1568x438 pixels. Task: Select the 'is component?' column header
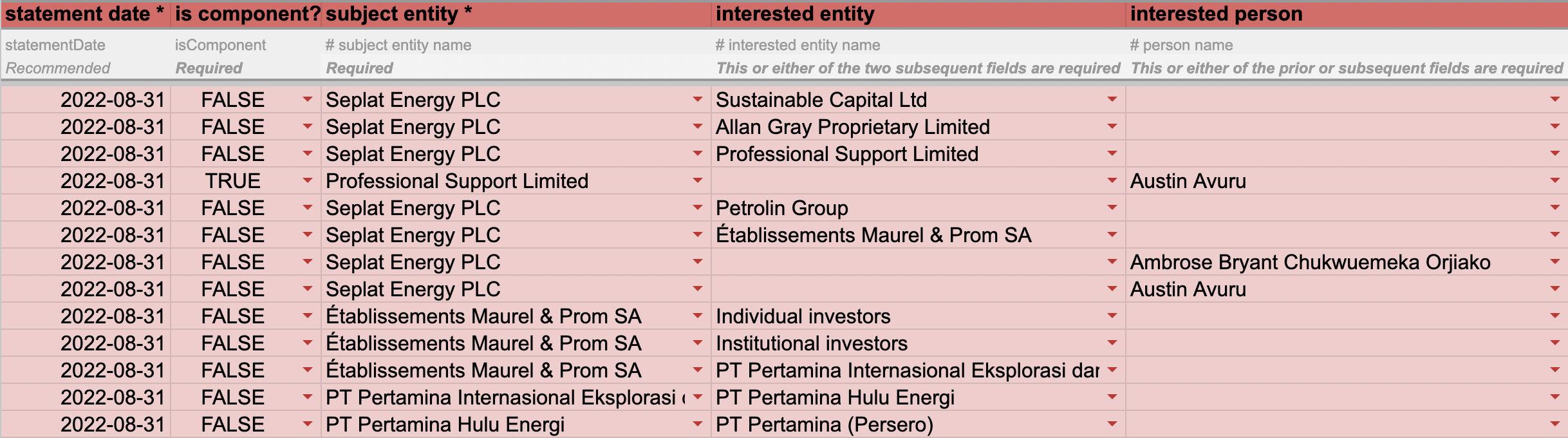click(246, 14)
